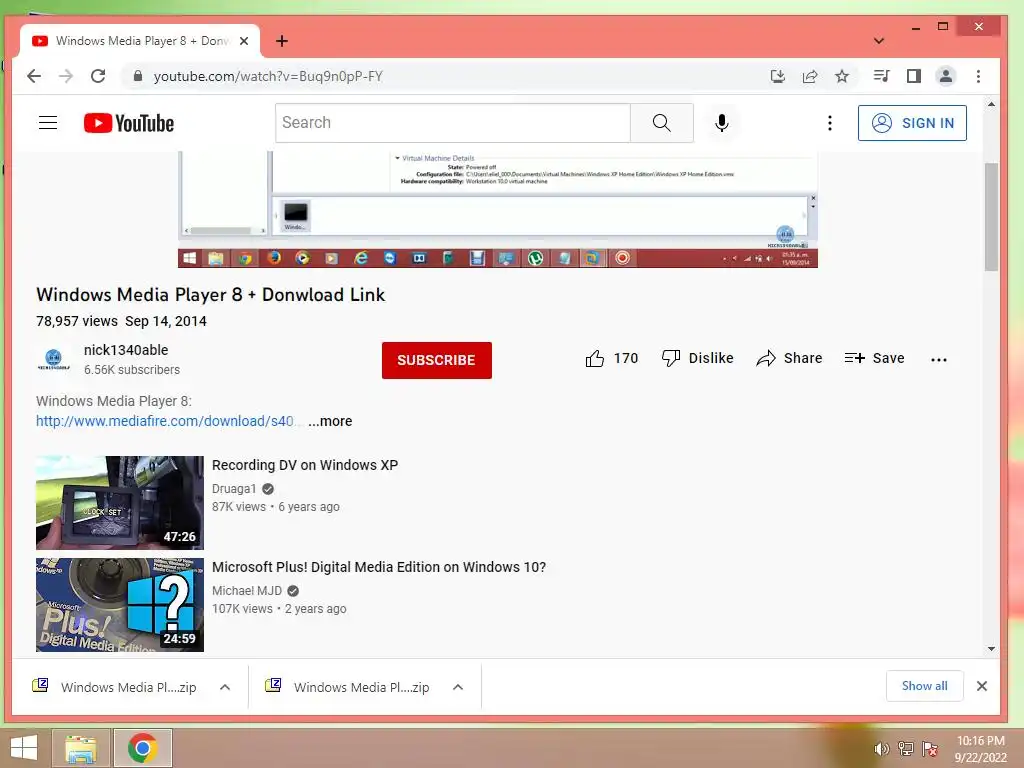Expand first Windows Media Pl....zip download options
Image resolution: width=1024 pixels, height=768 pixels.
click(225, 687)
